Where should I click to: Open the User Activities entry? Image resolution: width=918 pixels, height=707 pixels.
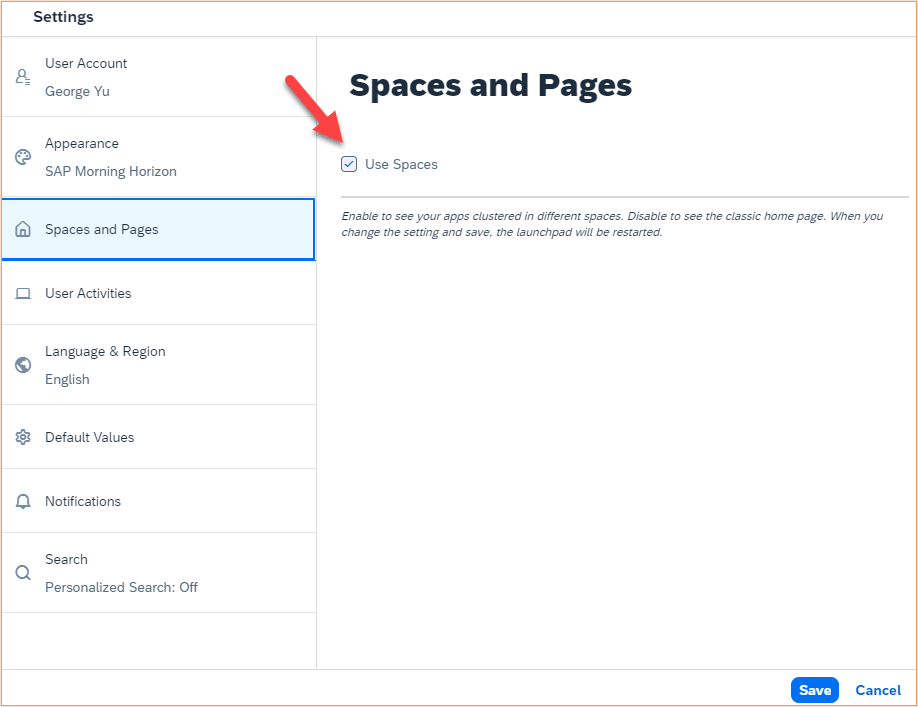[x=159, y=293]
